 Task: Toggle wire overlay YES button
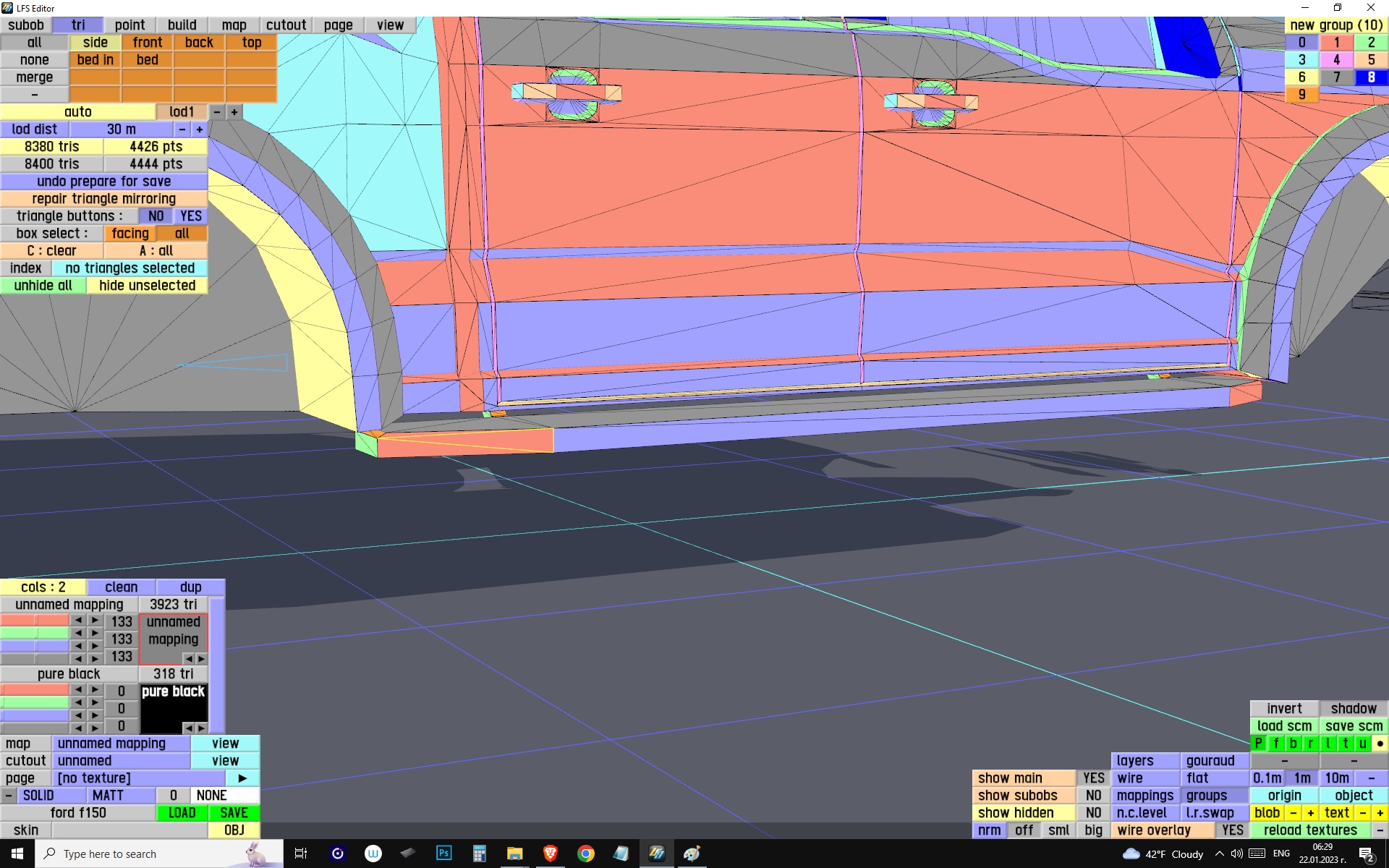pyautogui.click(x=1232, y=830)
